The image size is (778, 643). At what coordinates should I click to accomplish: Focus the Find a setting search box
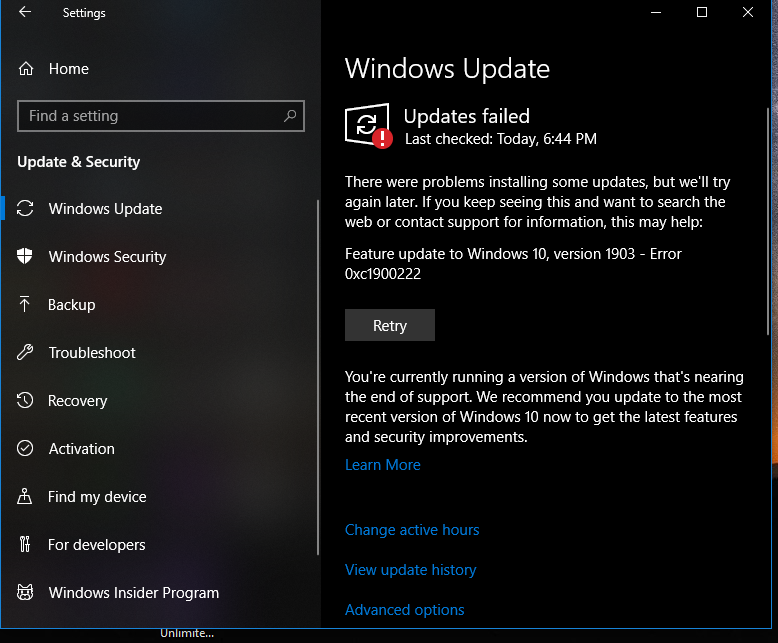(x=161, y=116)
